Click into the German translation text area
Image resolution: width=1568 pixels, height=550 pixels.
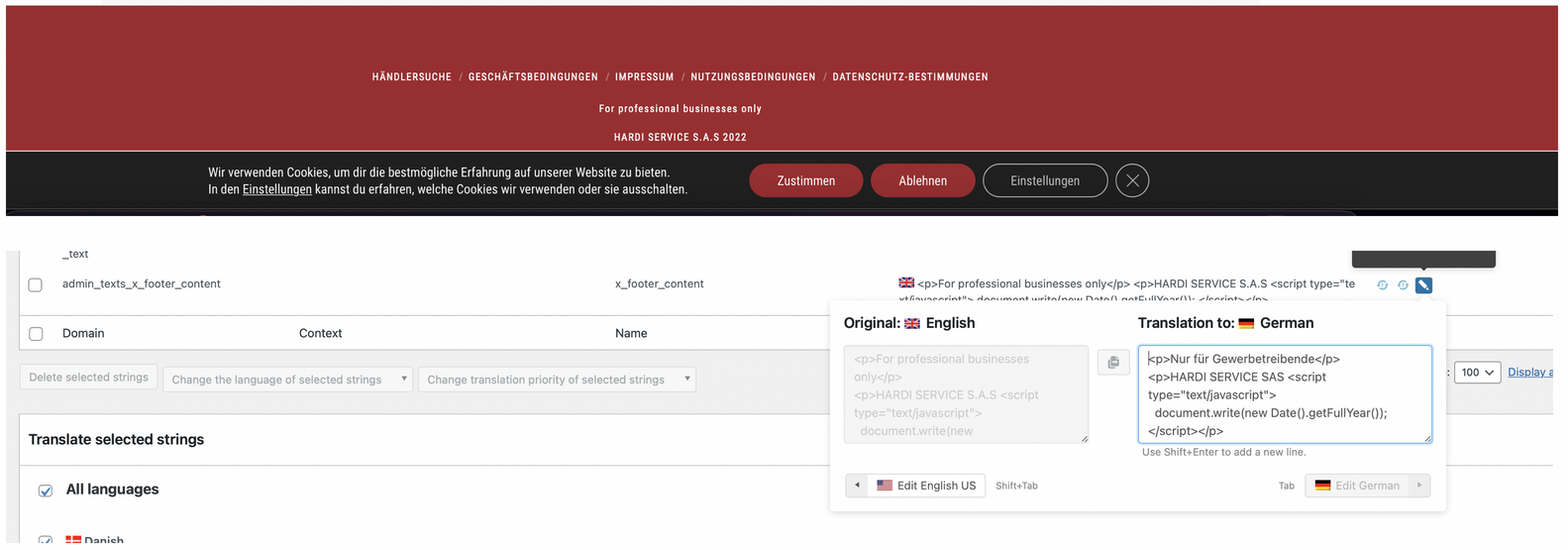[x=1285, y=394]
